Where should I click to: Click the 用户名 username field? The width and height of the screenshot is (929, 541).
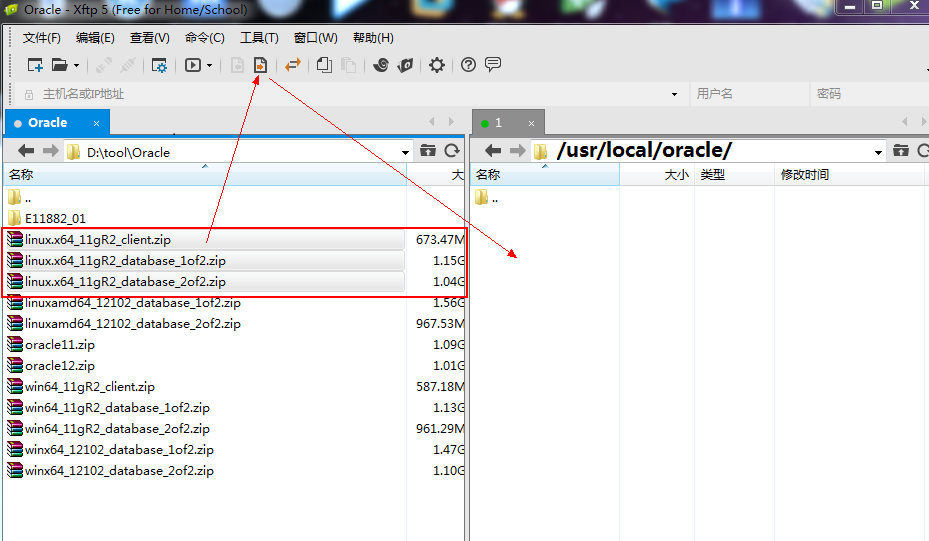point(749,94)
